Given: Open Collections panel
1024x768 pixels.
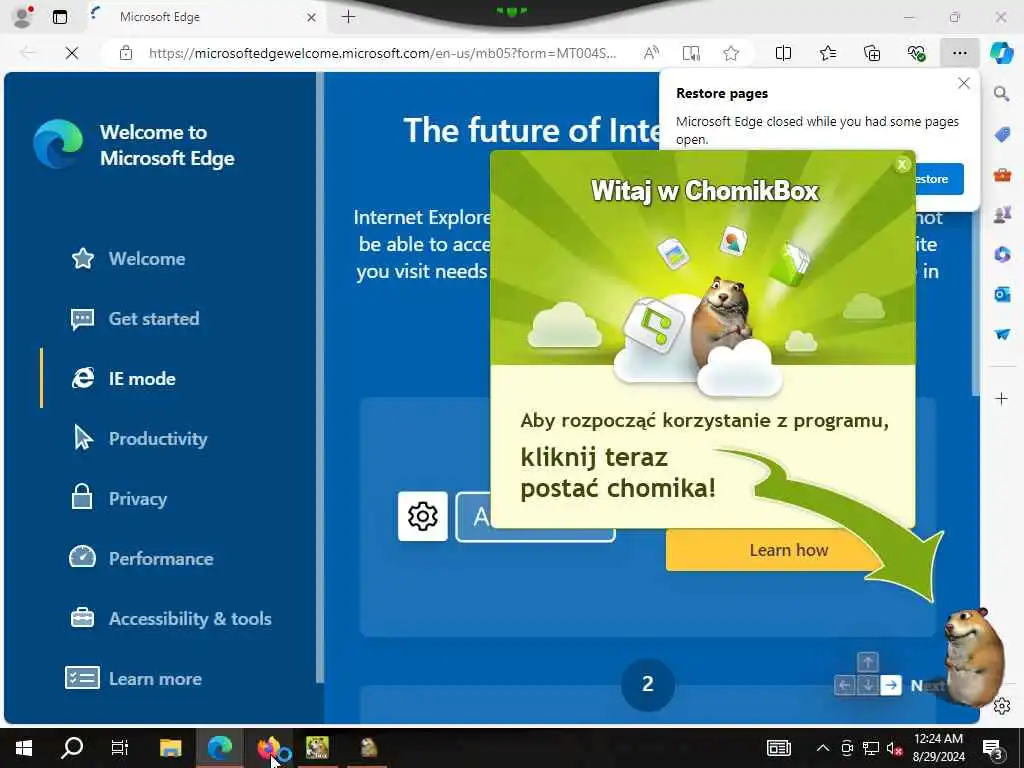Looking at the screenshot, I should coord(872,53).
